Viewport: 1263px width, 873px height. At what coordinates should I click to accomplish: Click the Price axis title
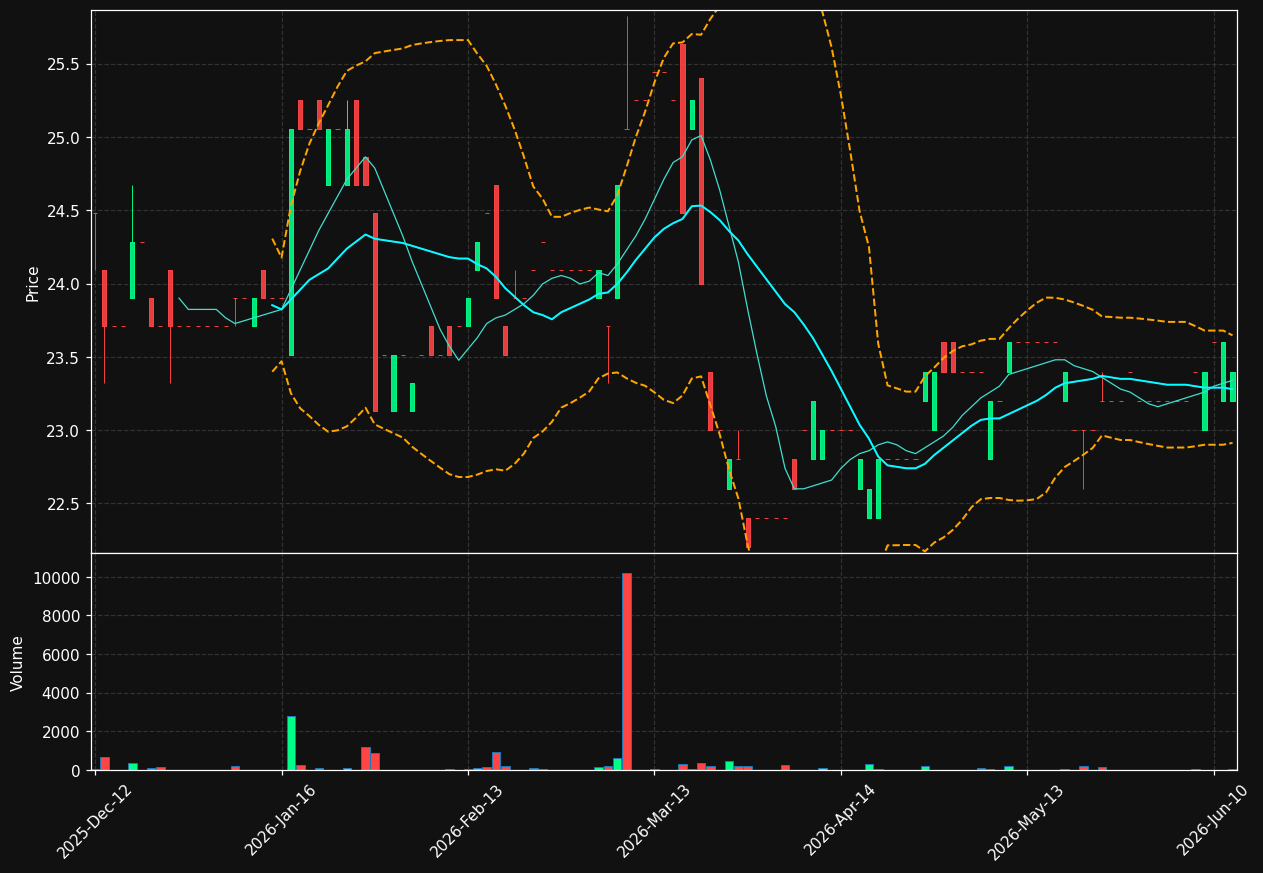pyautogui.click(x=33, y=283)
